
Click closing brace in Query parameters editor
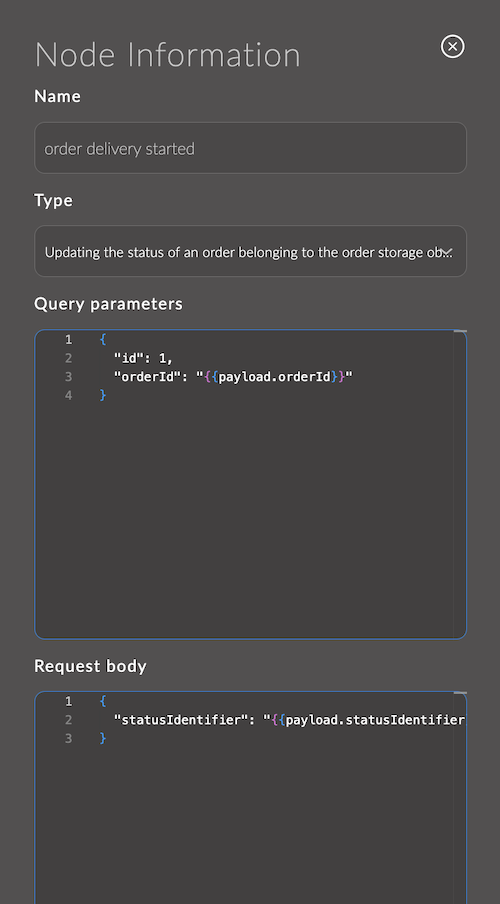click(x=103, y=395)
